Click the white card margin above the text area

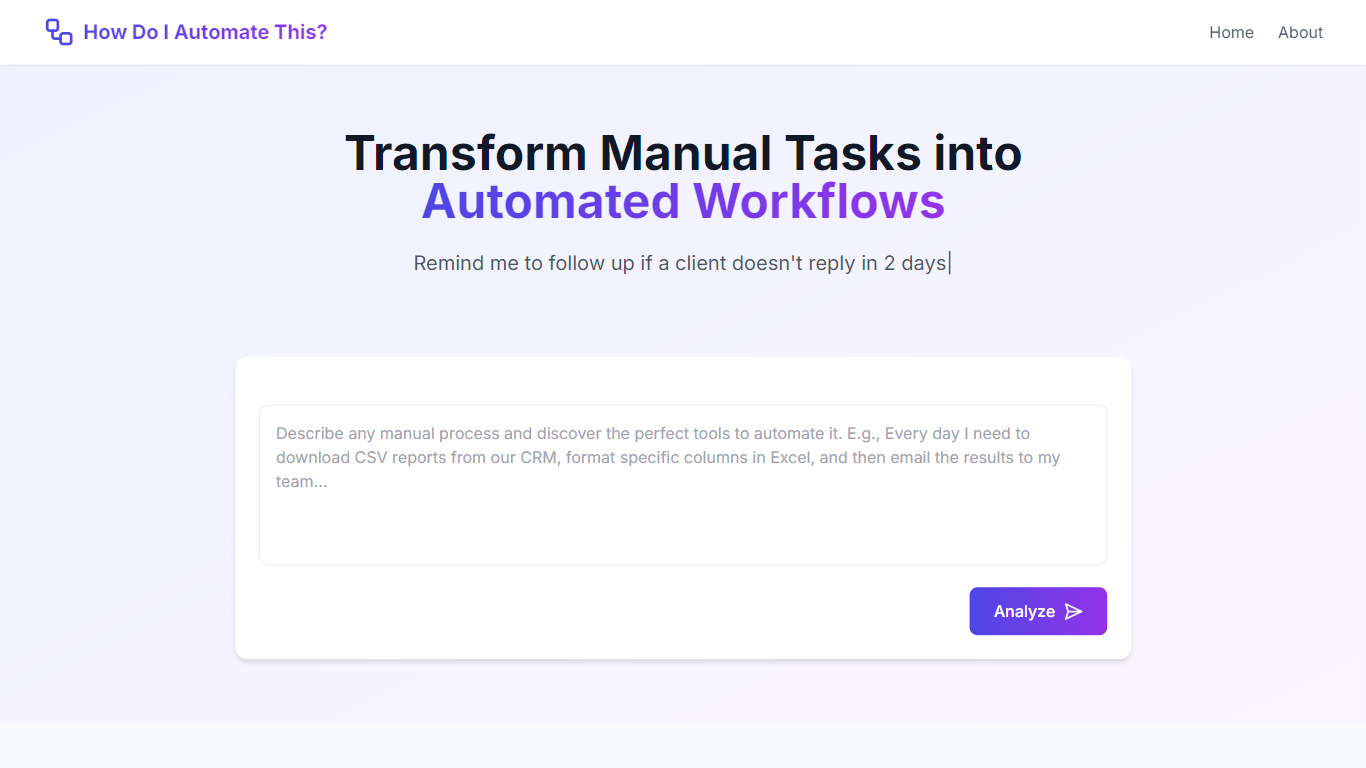[682, 381]
